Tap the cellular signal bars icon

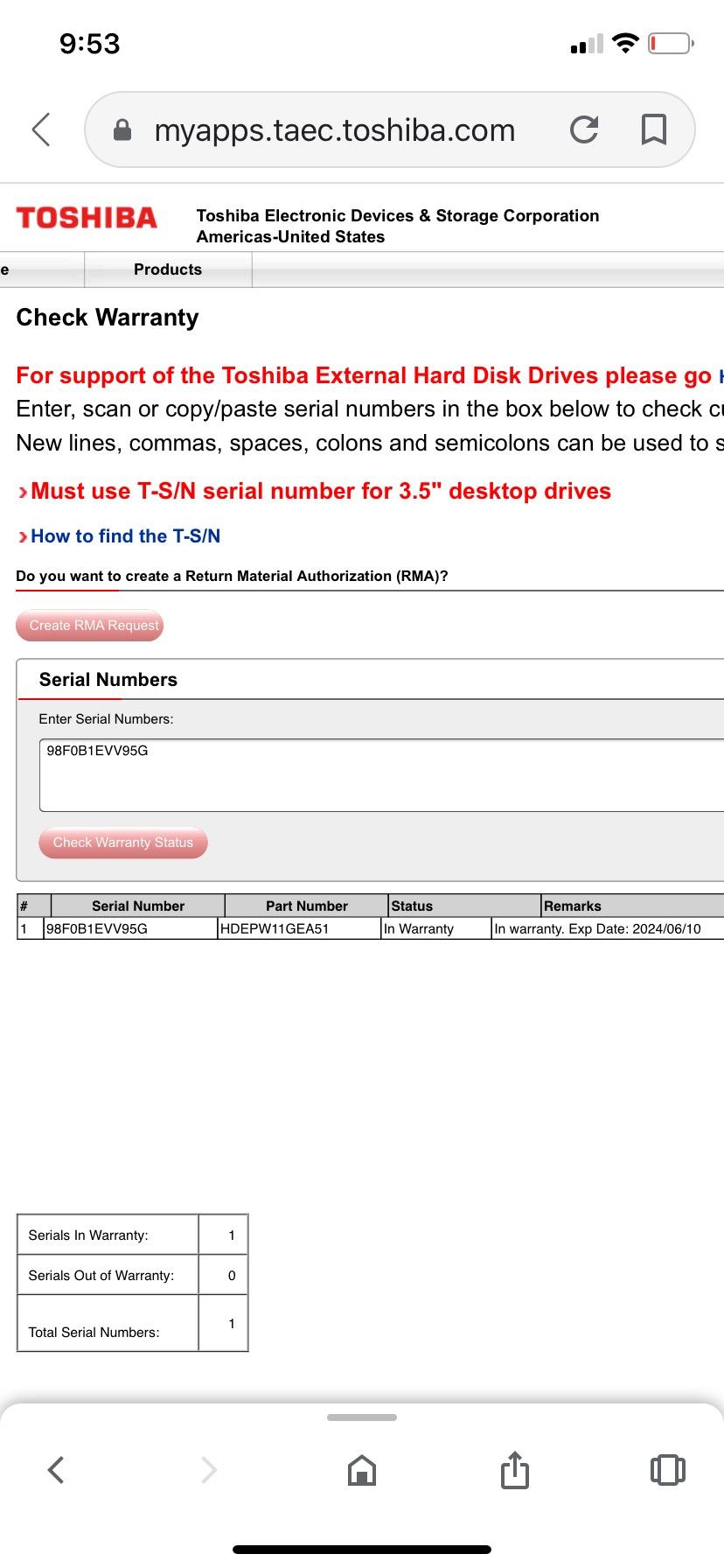pos(587,44)
